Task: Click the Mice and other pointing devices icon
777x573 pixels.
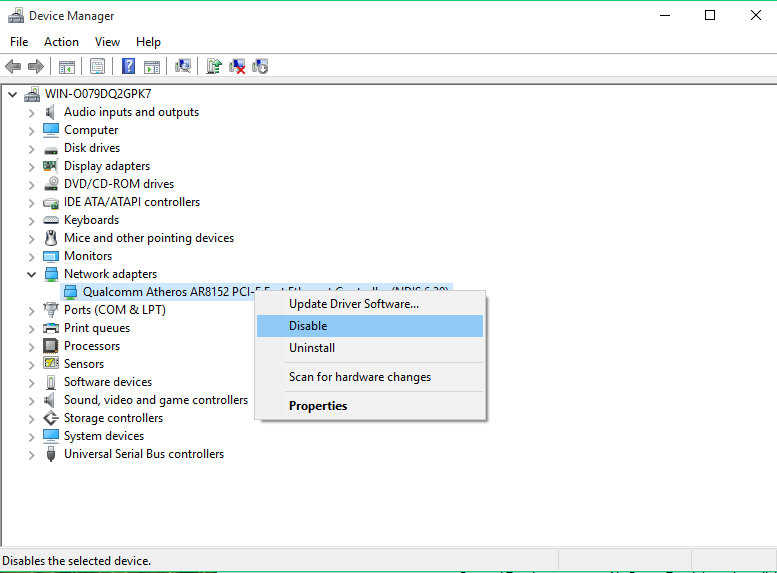Action: pos(51,238)
